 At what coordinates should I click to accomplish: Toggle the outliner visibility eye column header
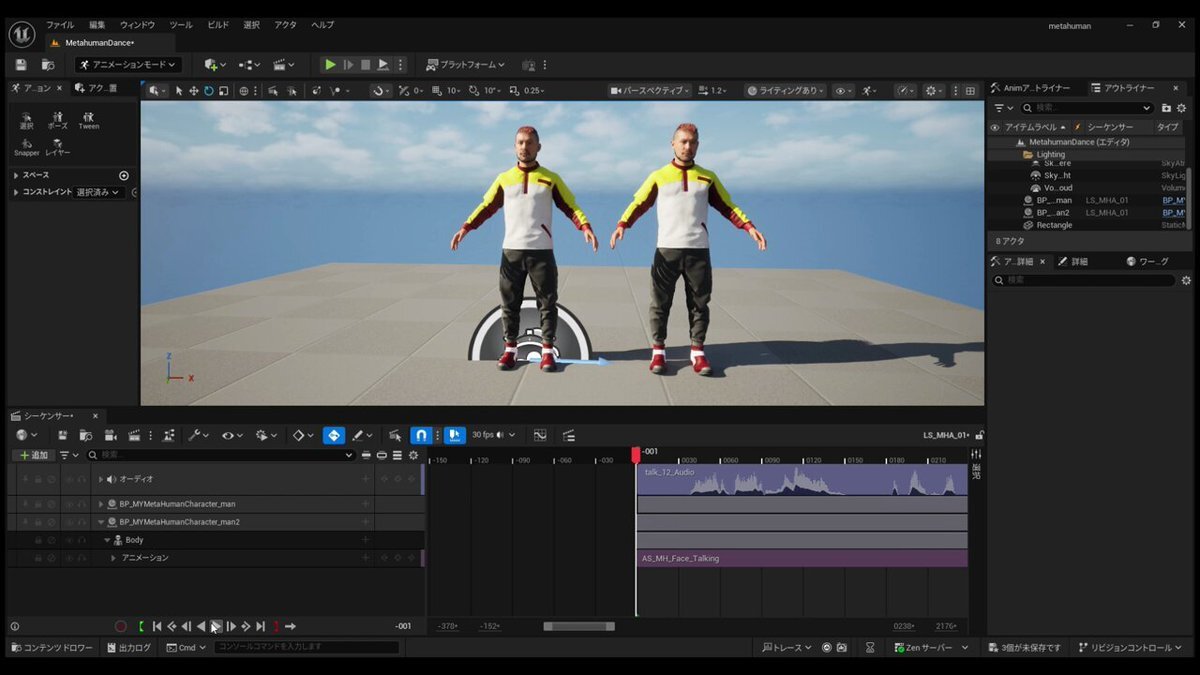coord(994,127)
